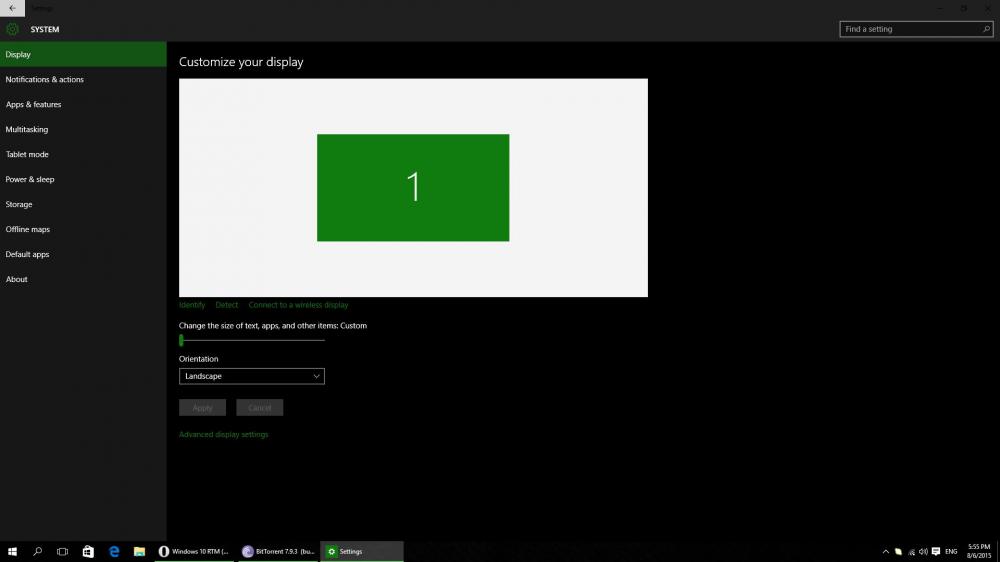Go to Power & sleep settings

pos(30,179)
